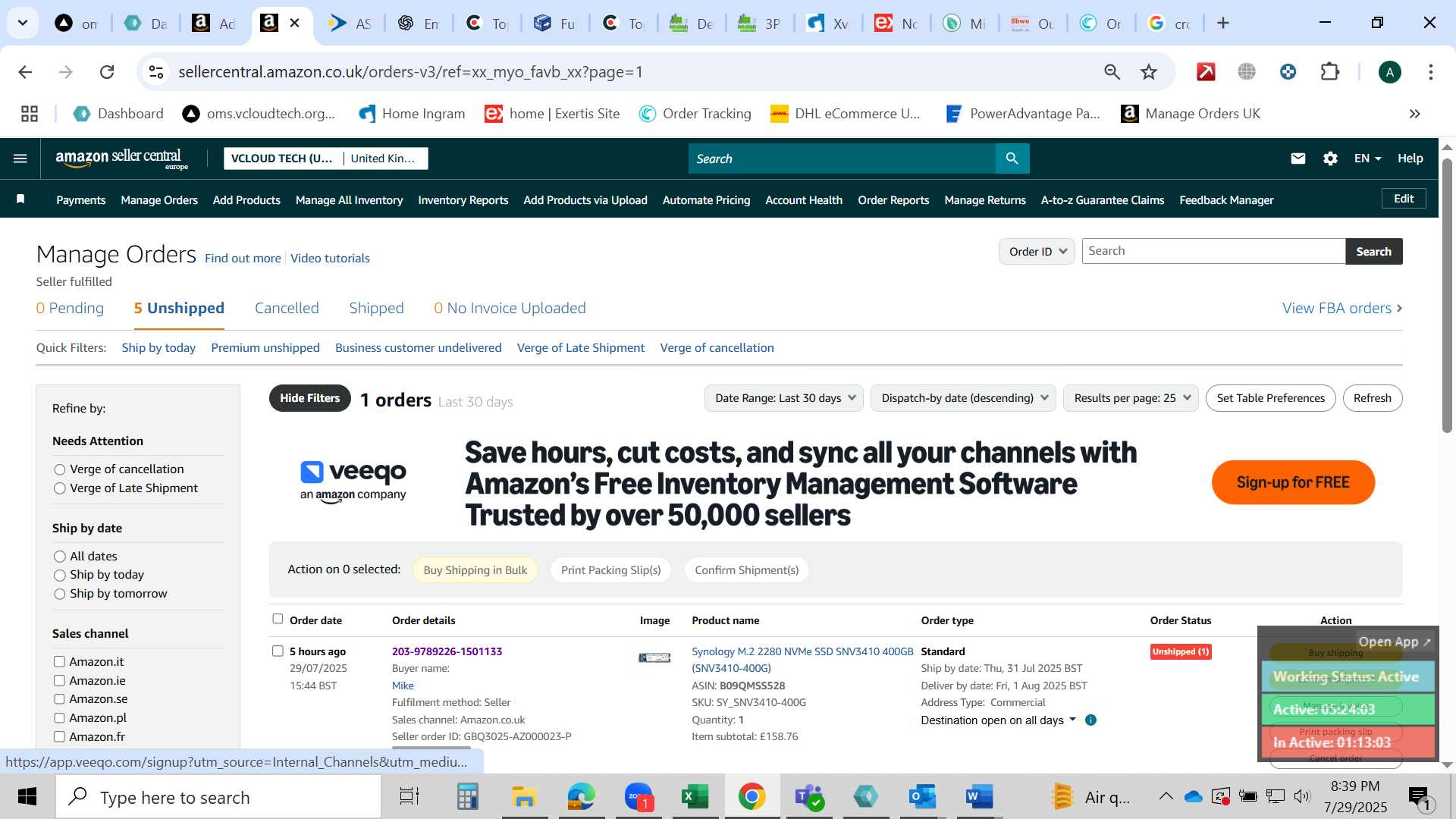Image resolution: width=1456 pixels, height=819 pixels.
Task: Open the browser zoom magnifier icon
Action: point(1112,72)
